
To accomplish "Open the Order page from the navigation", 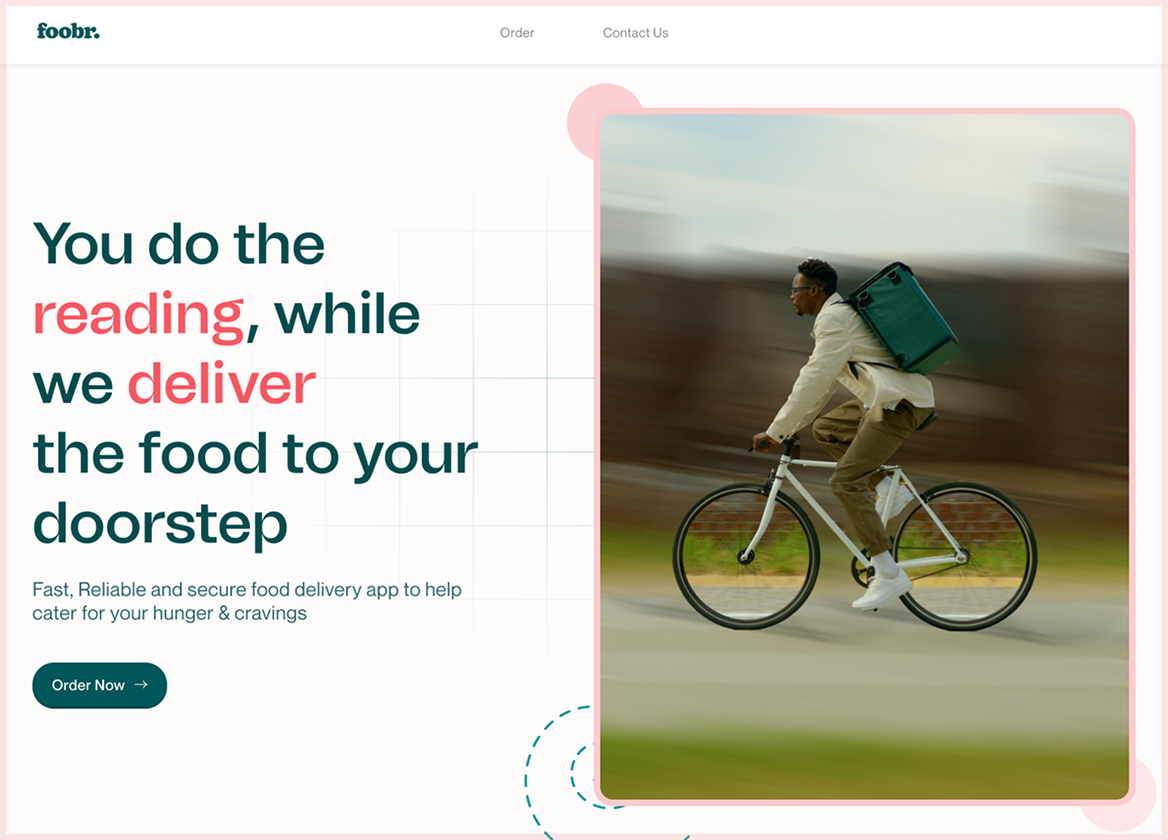I will (516, 32).
